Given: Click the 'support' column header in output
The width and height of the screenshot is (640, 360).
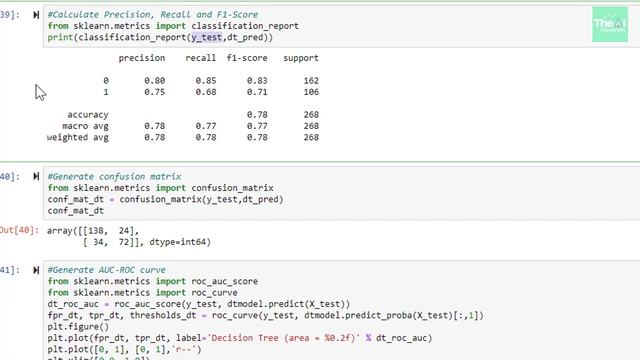Looking at the screenshot, I should 301,58.
